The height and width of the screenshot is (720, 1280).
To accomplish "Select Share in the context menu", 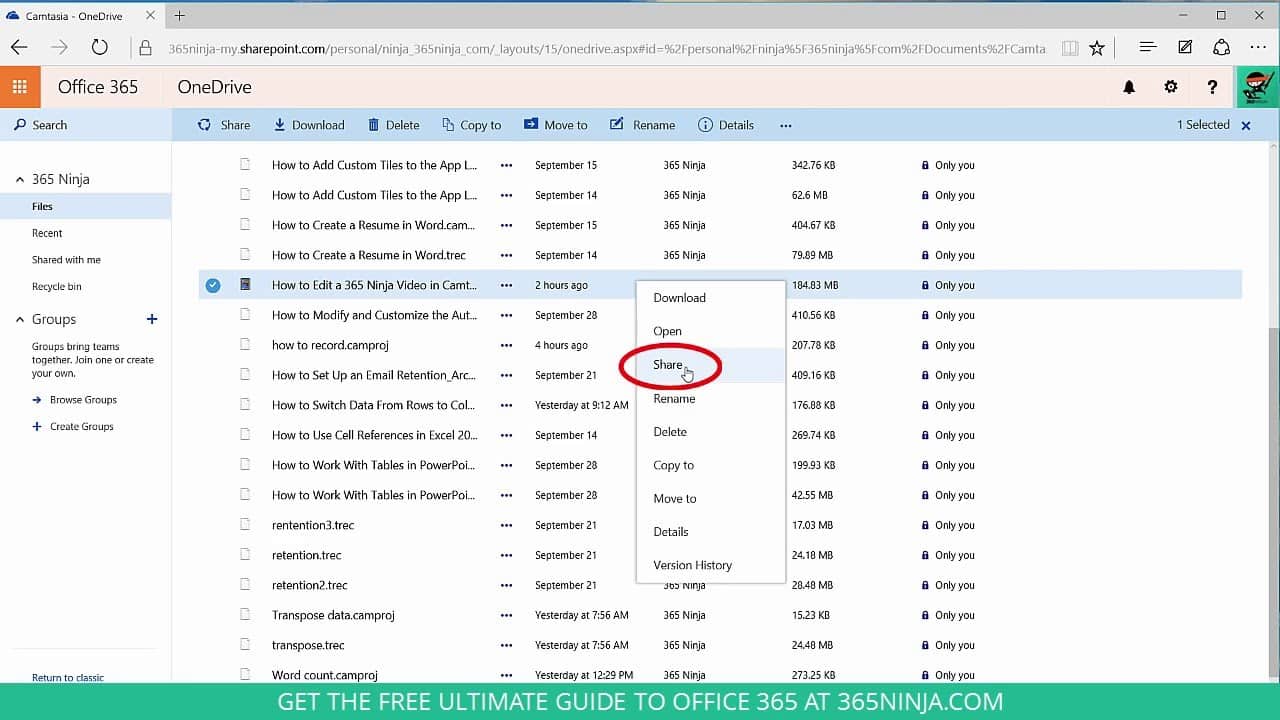I will coord(711,365).
